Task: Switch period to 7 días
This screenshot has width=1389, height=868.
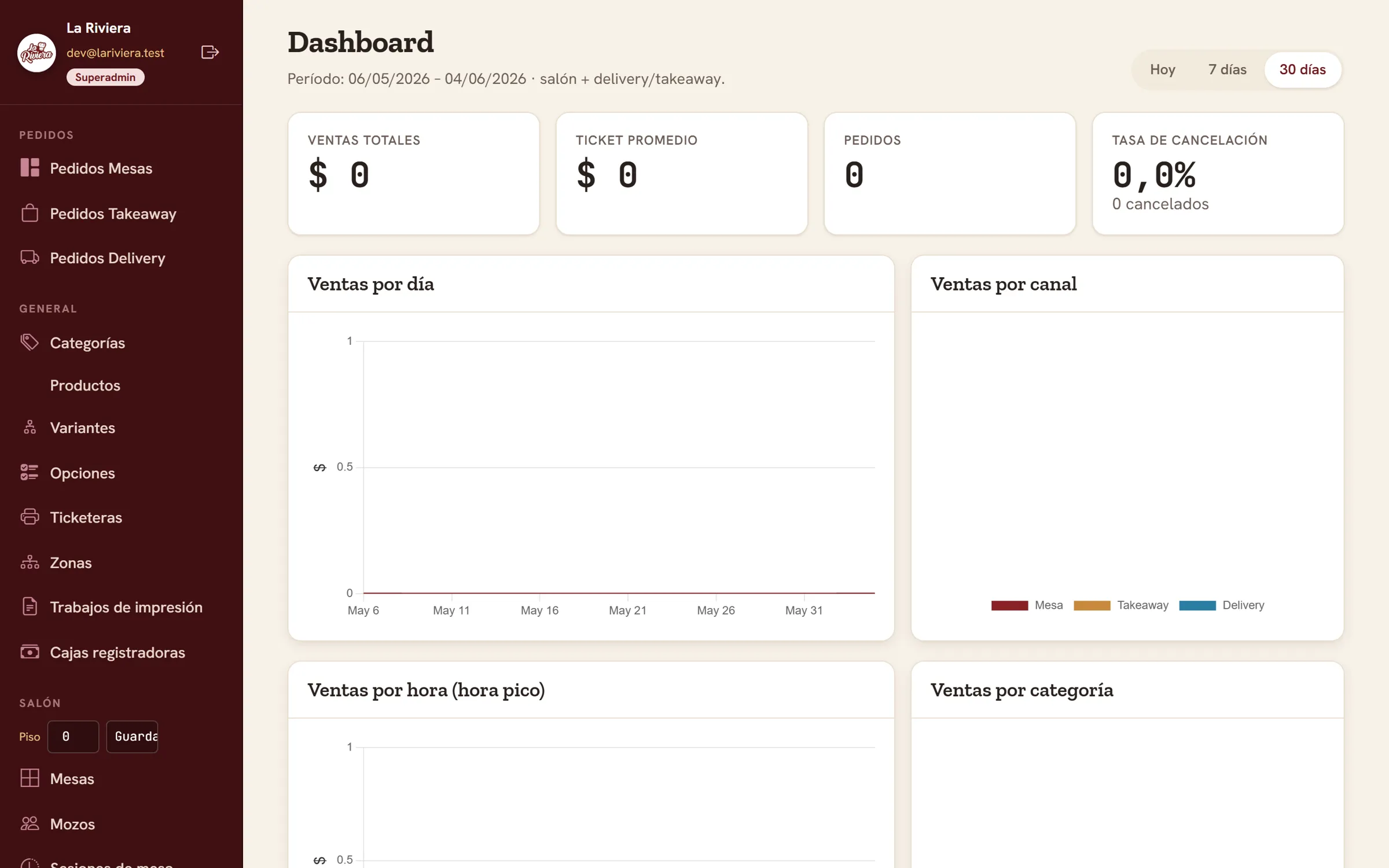Action: (x=1227, y=69)
